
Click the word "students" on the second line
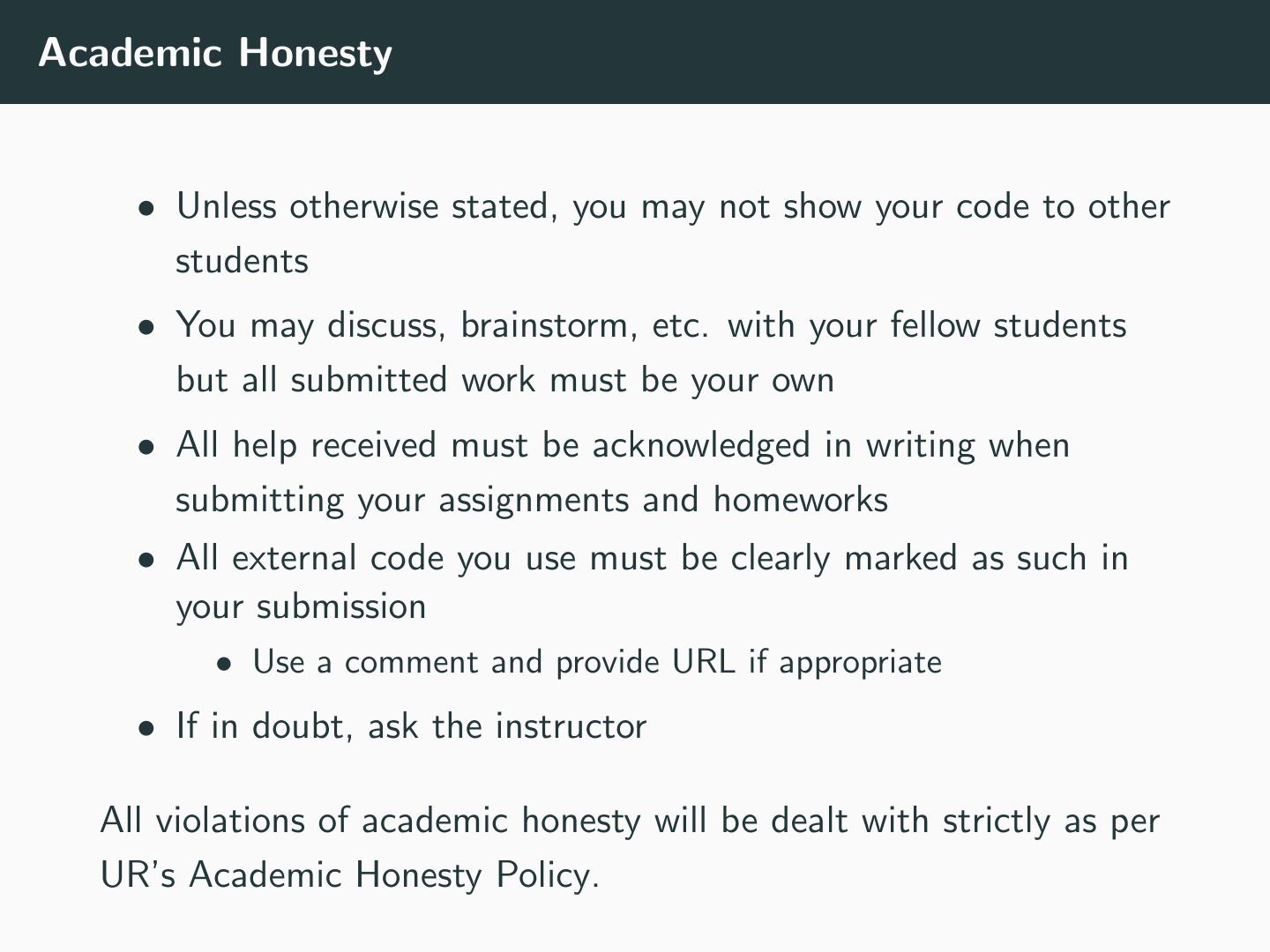pos(242,262)
